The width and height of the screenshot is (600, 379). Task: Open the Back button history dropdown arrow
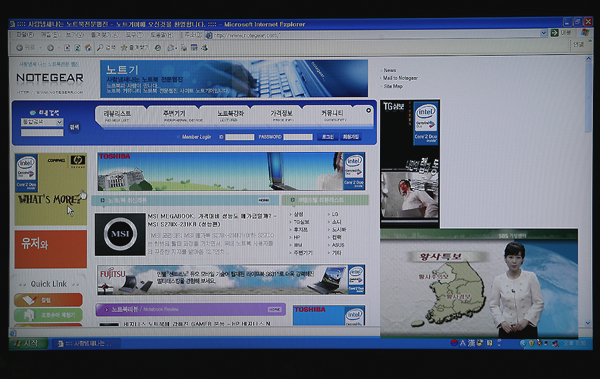tap(40, 48)
